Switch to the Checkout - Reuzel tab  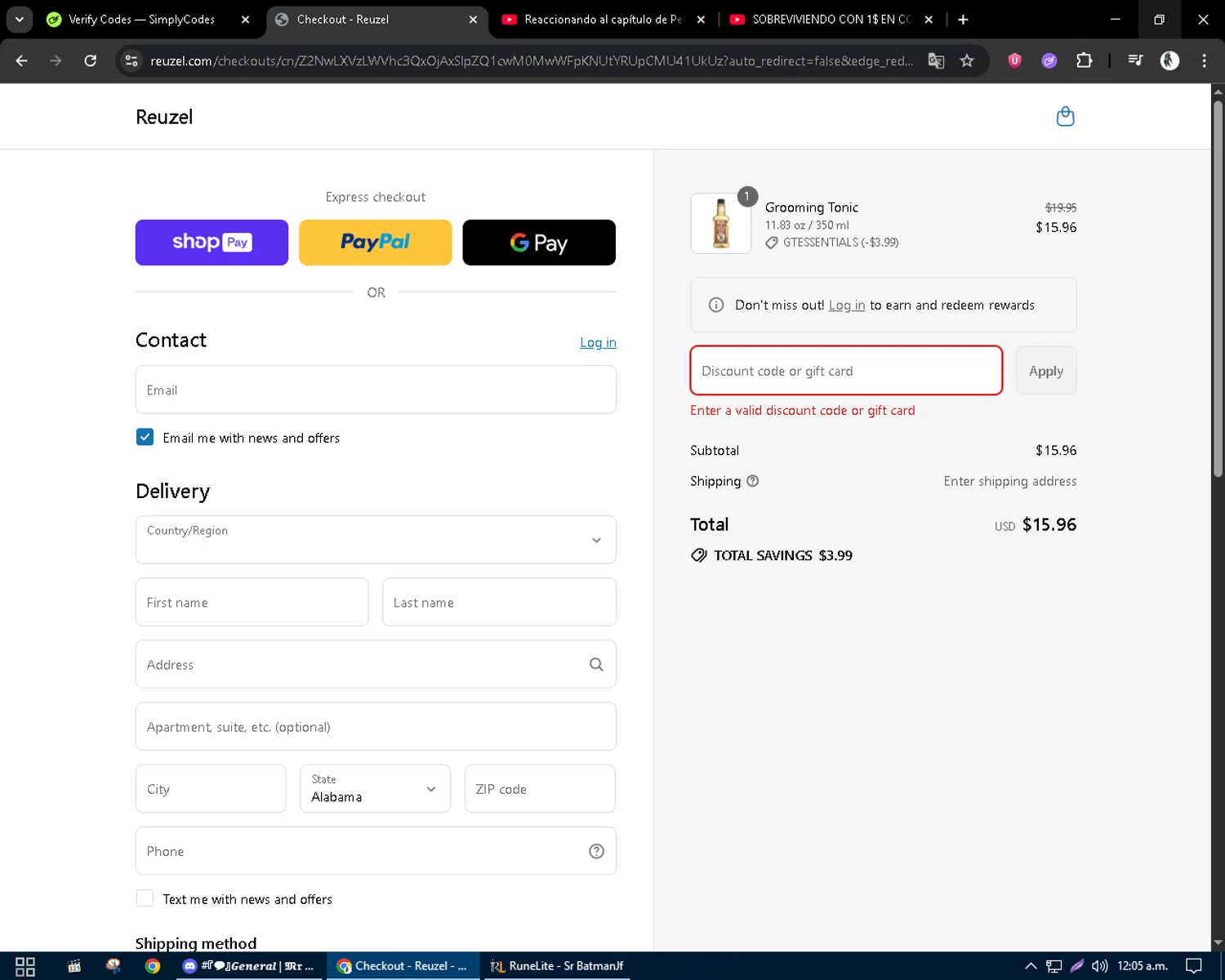[342, 20]
